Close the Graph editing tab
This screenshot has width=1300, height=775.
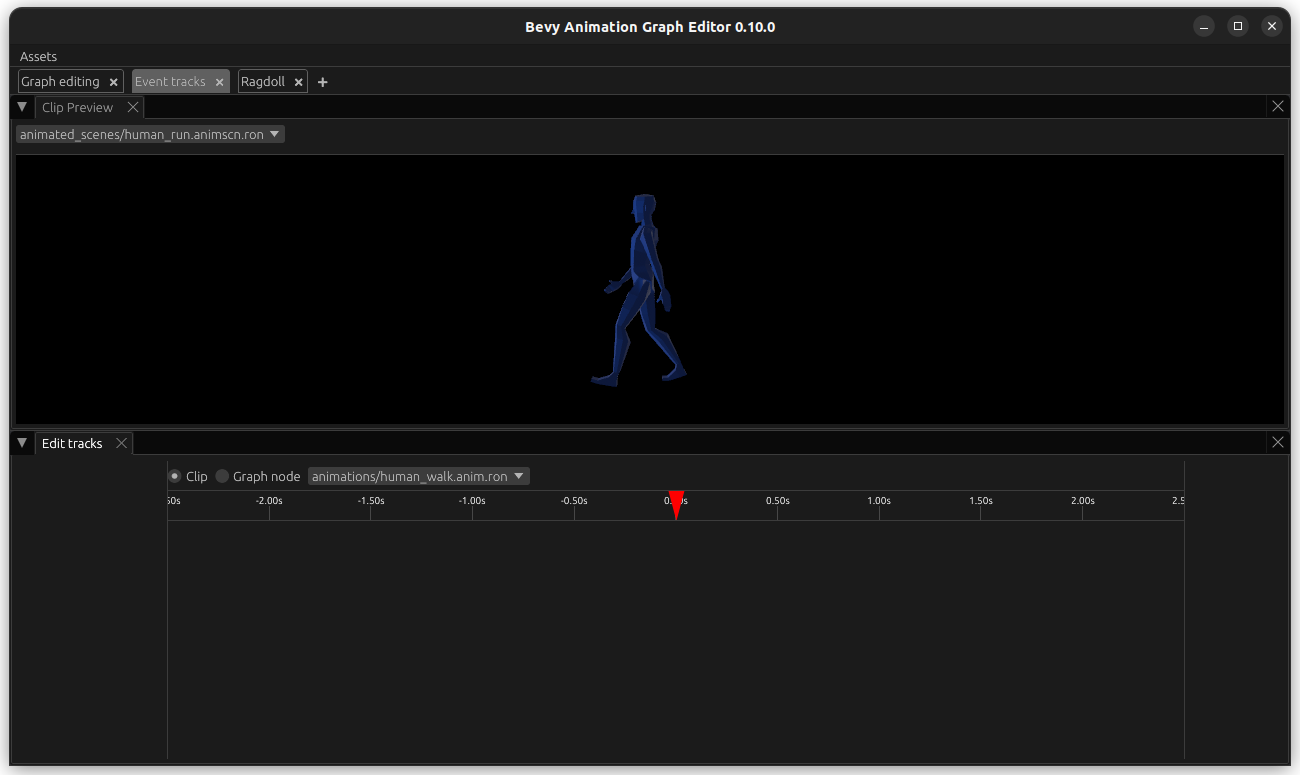coord(113,82)
